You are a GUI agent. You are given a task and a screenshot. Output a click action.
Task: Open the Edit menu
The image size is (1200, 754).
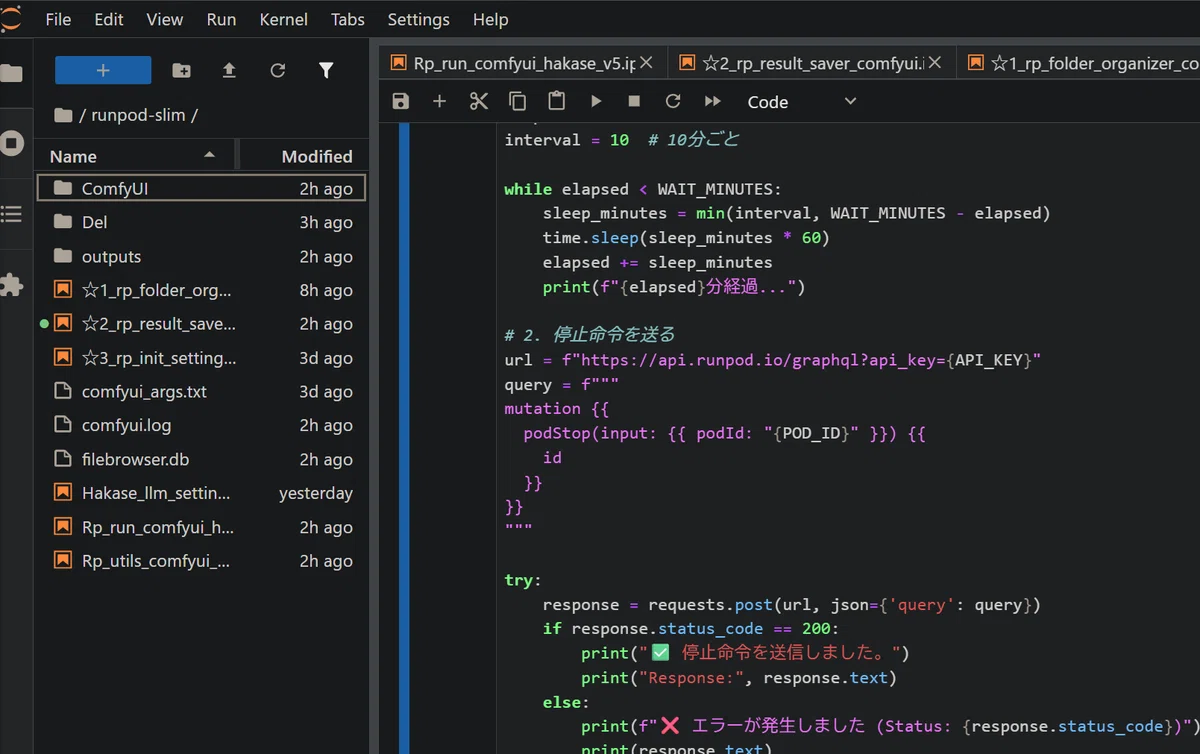click(109, 19)
